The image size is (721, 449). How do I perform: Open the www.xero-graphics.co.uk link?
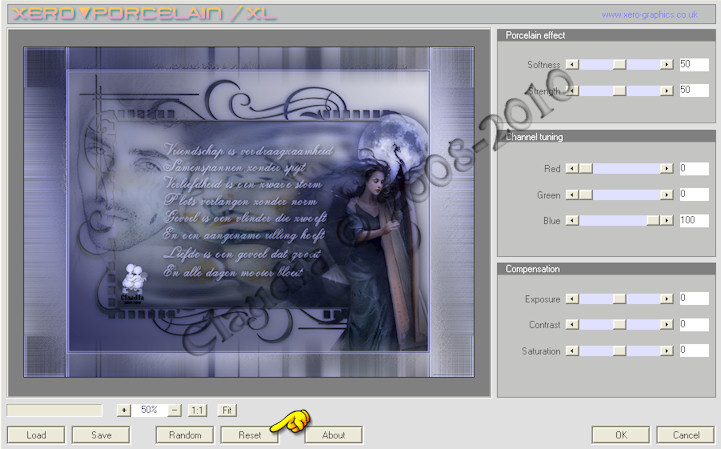(x=649, y=15)
